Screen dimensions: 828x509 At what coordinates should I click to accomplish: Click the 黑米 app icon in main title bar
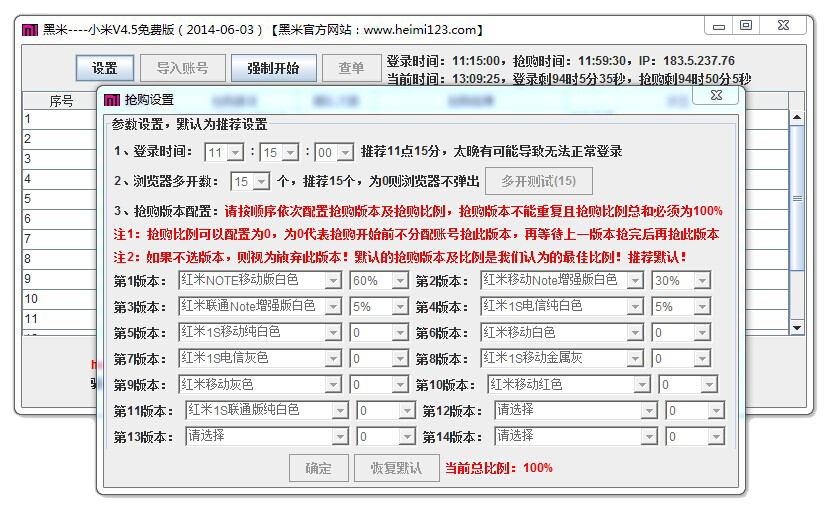pyautogui.click(x=30, y=30)
